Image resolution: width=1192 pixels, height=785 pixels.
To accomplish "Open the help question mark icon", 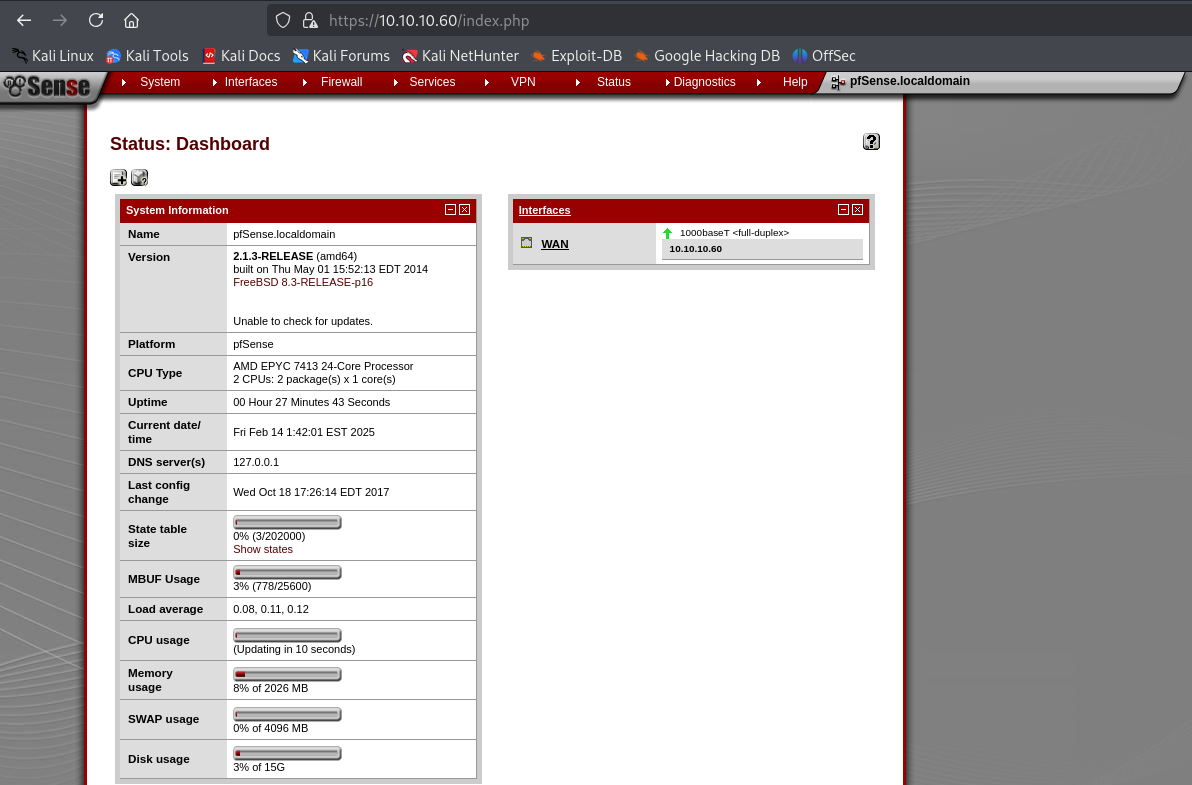I will click(871, 142).
